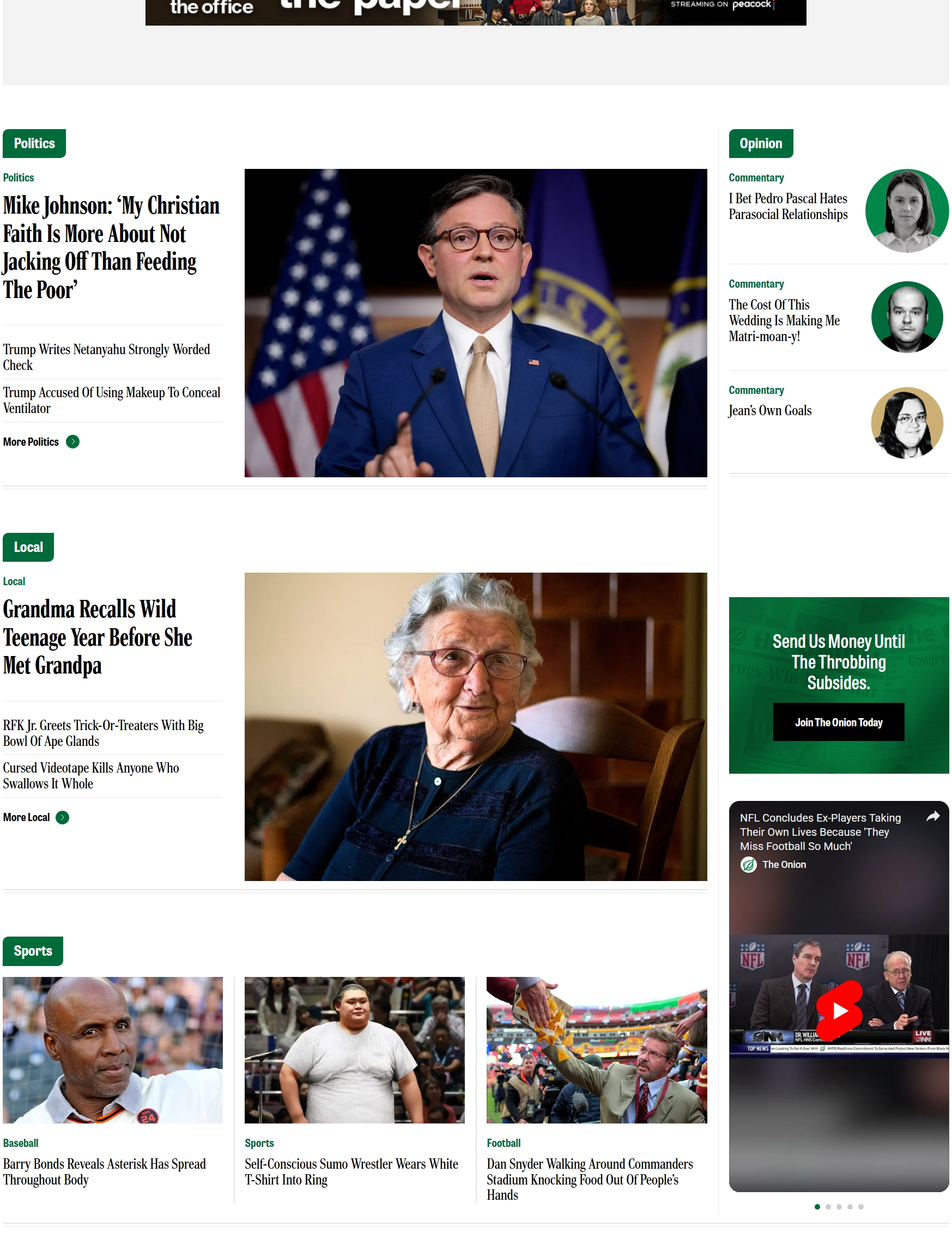
Task: Open the wedding commentary author portrait
Action: (907, 317)
